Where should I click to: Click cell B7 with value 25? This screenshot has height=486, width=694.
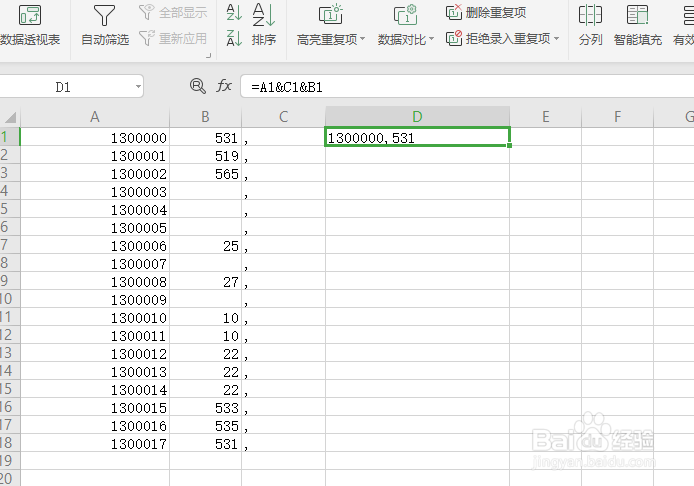(205, 245)
